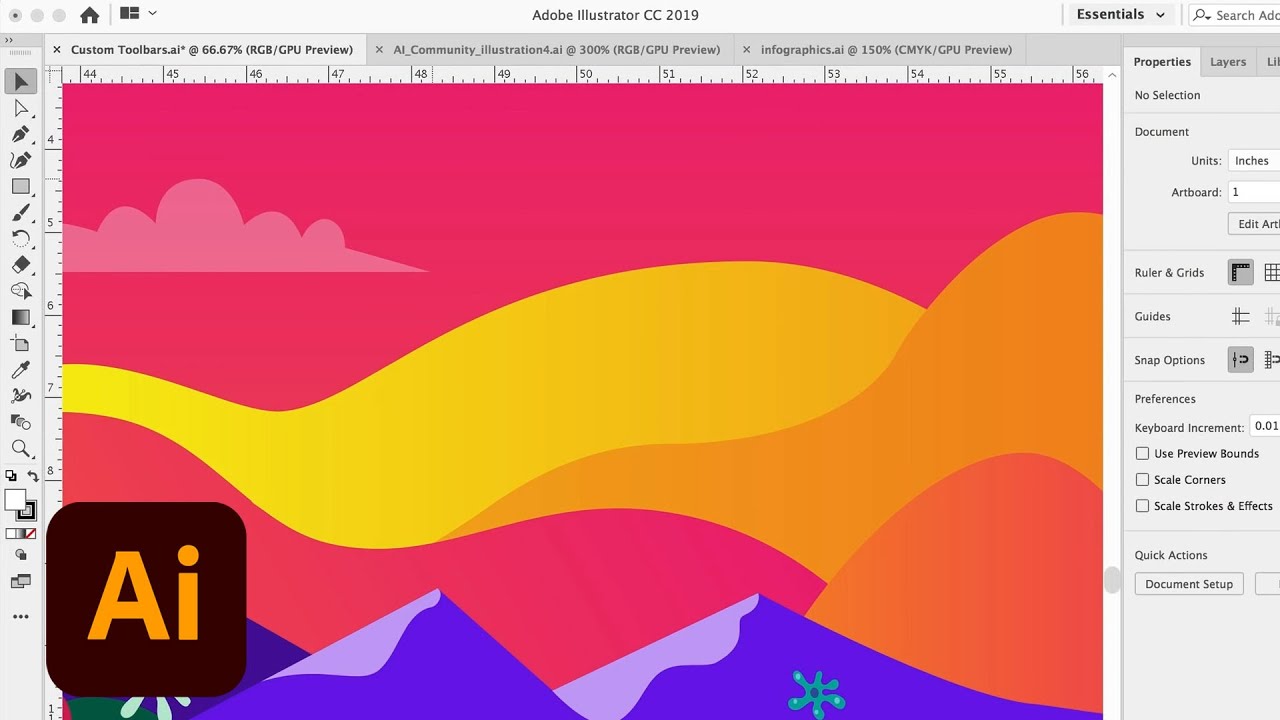Click the teal splat shape on canvas
The width and height of the screenshot is (1280, 720).
point(816,693)
